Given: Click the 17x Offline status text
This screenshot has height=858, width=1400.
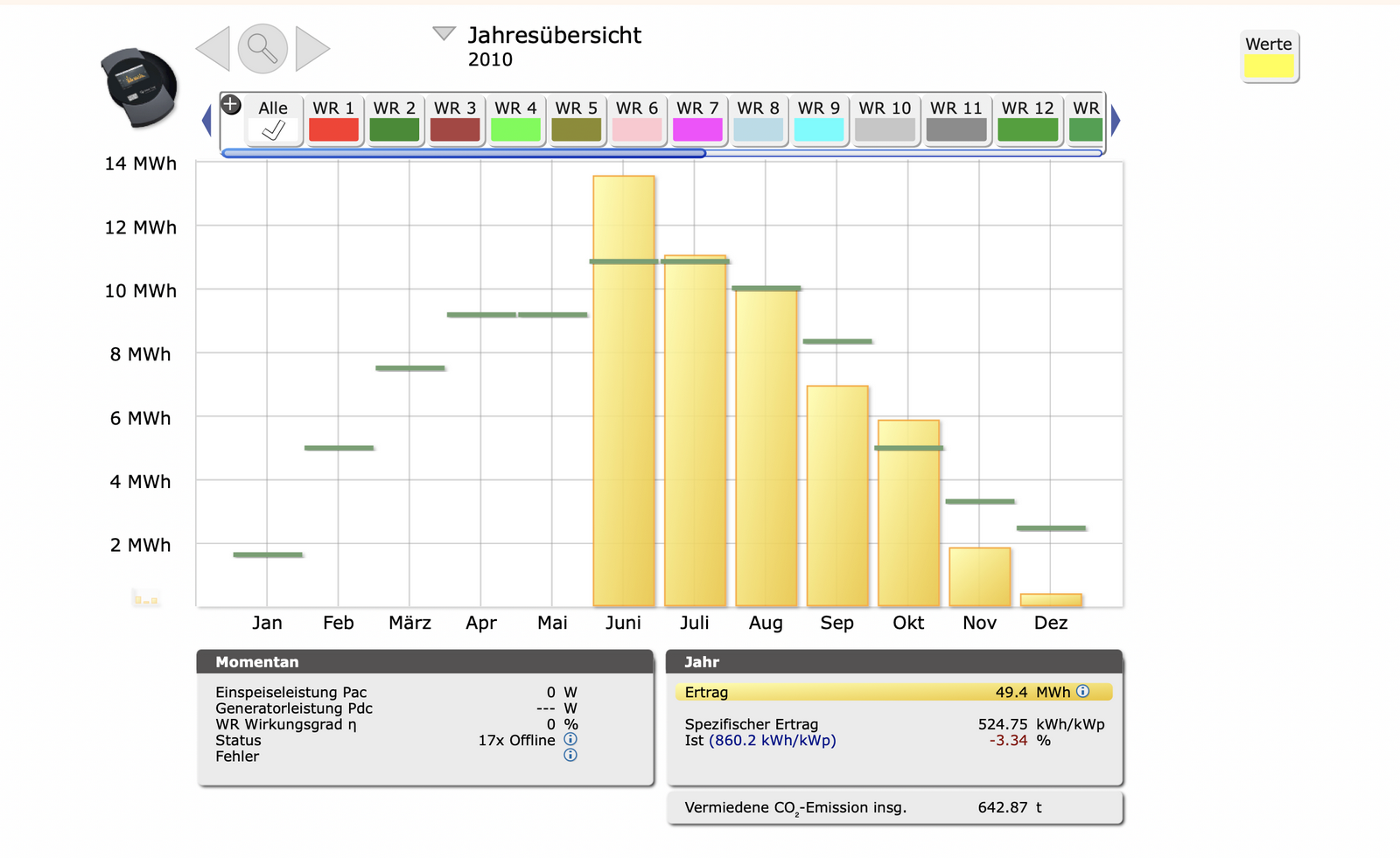Looking at the screenshot, I should 516,740.
